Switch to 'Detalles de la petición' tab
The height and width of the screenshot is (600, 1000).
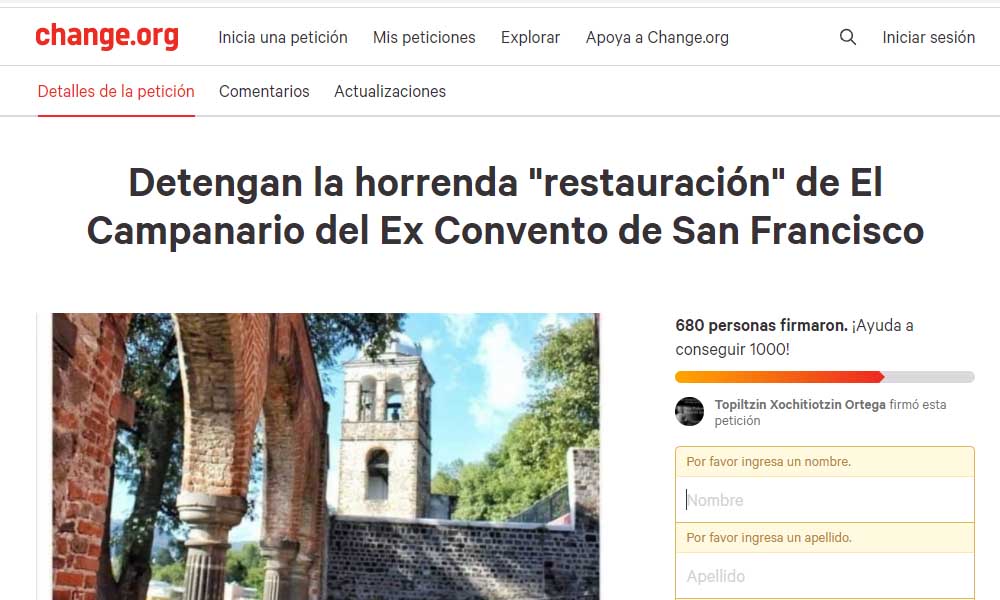click(x=116, y=92)
